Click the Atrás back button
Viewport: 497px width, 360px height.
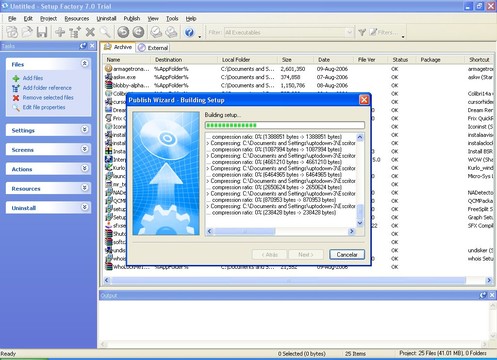(x=270, y=255)
